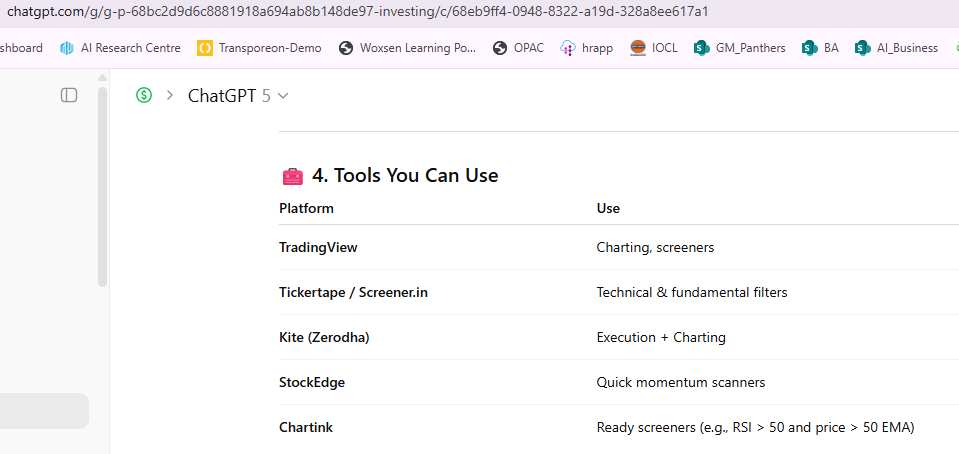The height and width of the screenshot is (454, 959).
Task: Open the OPAC bookmark
Action: tap(519, 48)
